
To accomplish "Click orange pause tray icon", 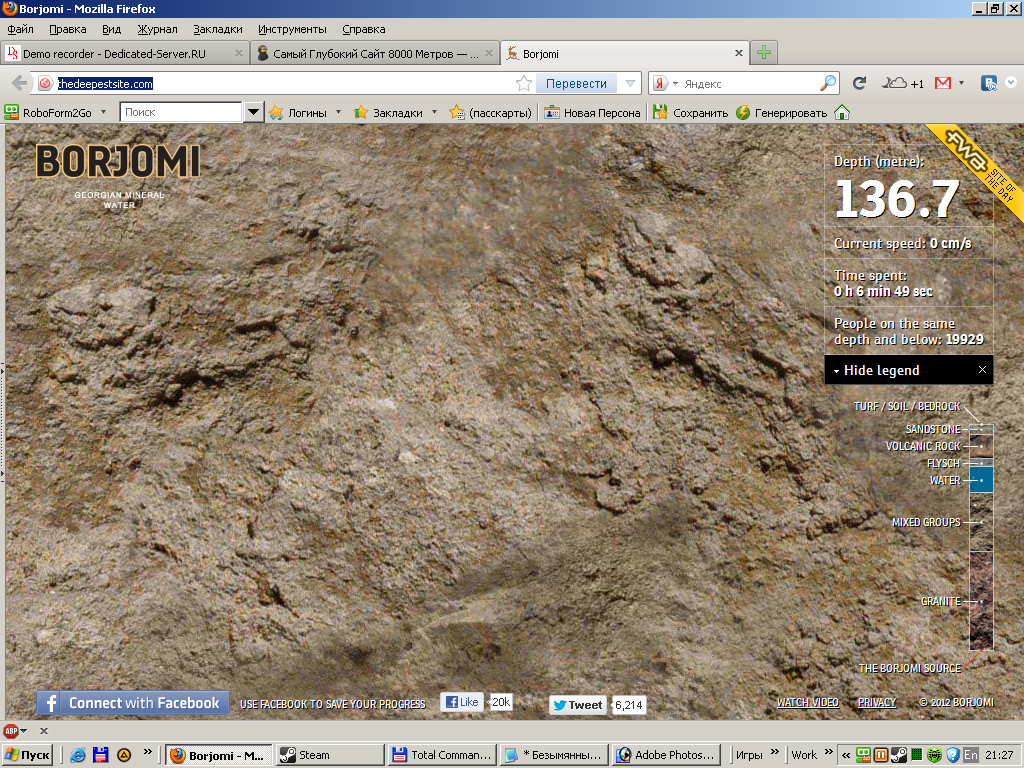I will click(881, 755).
